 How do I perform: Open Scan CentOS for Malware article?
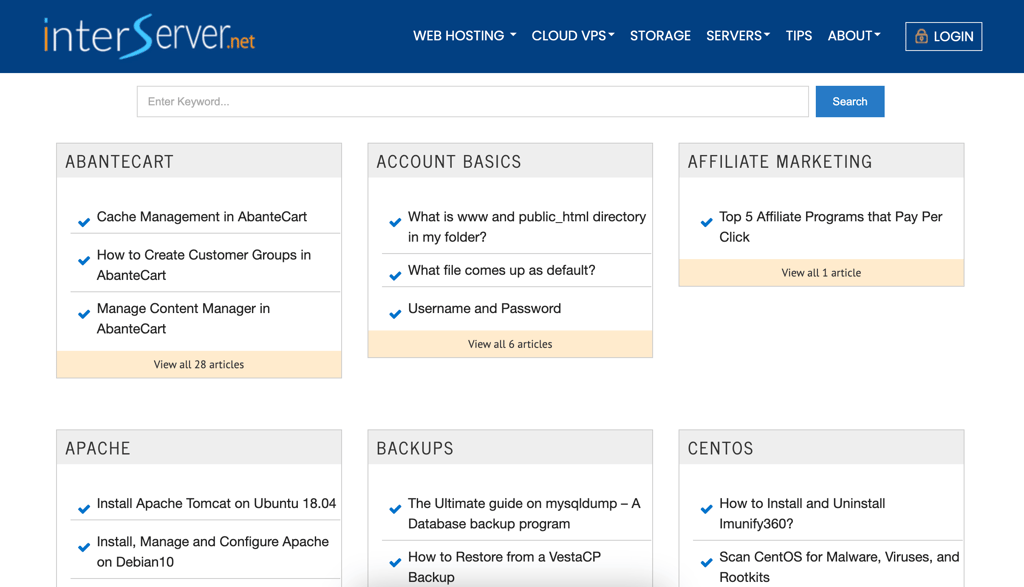click(x=839, y=567)
